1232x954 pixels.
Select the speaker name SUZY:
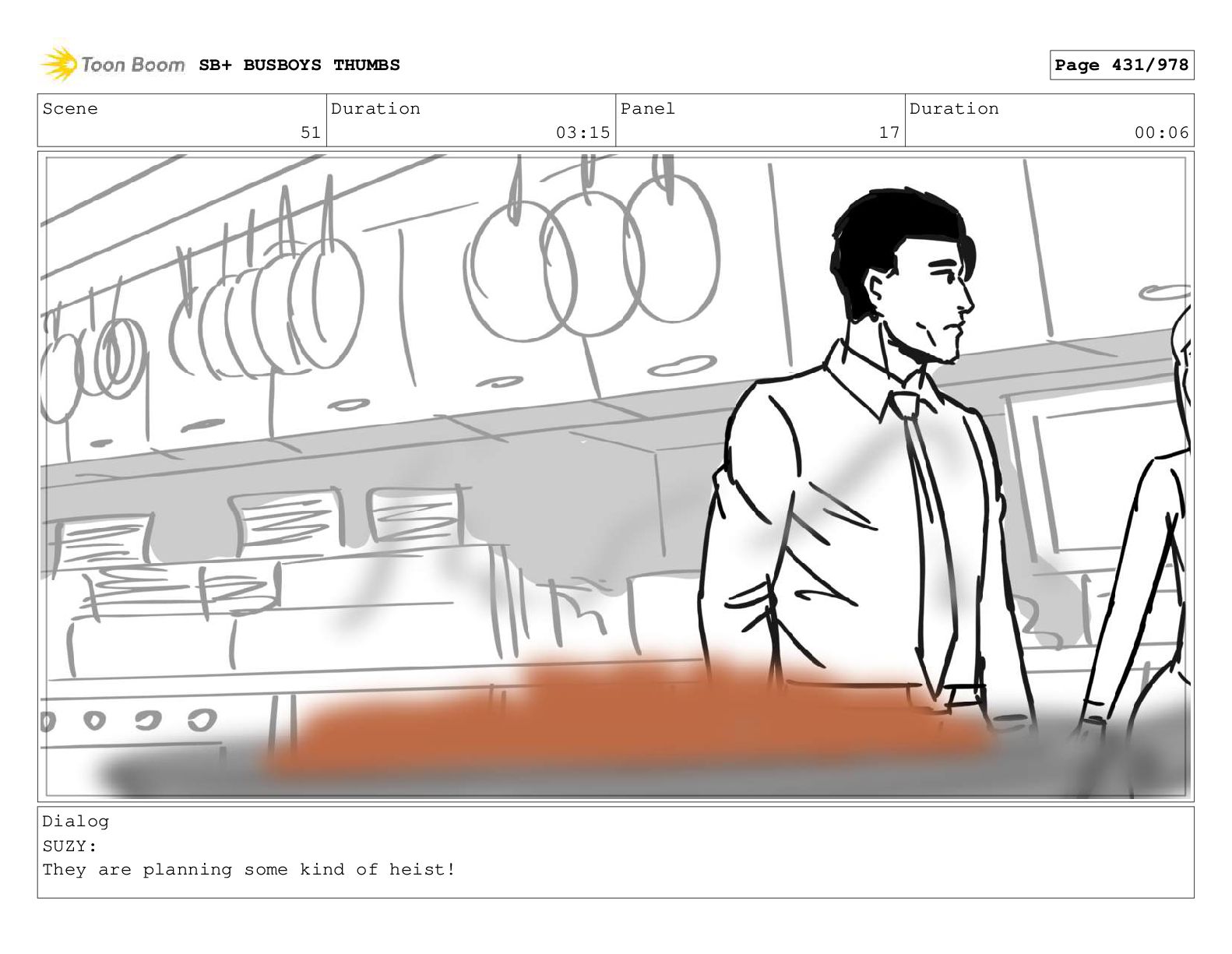pos(70,846)
